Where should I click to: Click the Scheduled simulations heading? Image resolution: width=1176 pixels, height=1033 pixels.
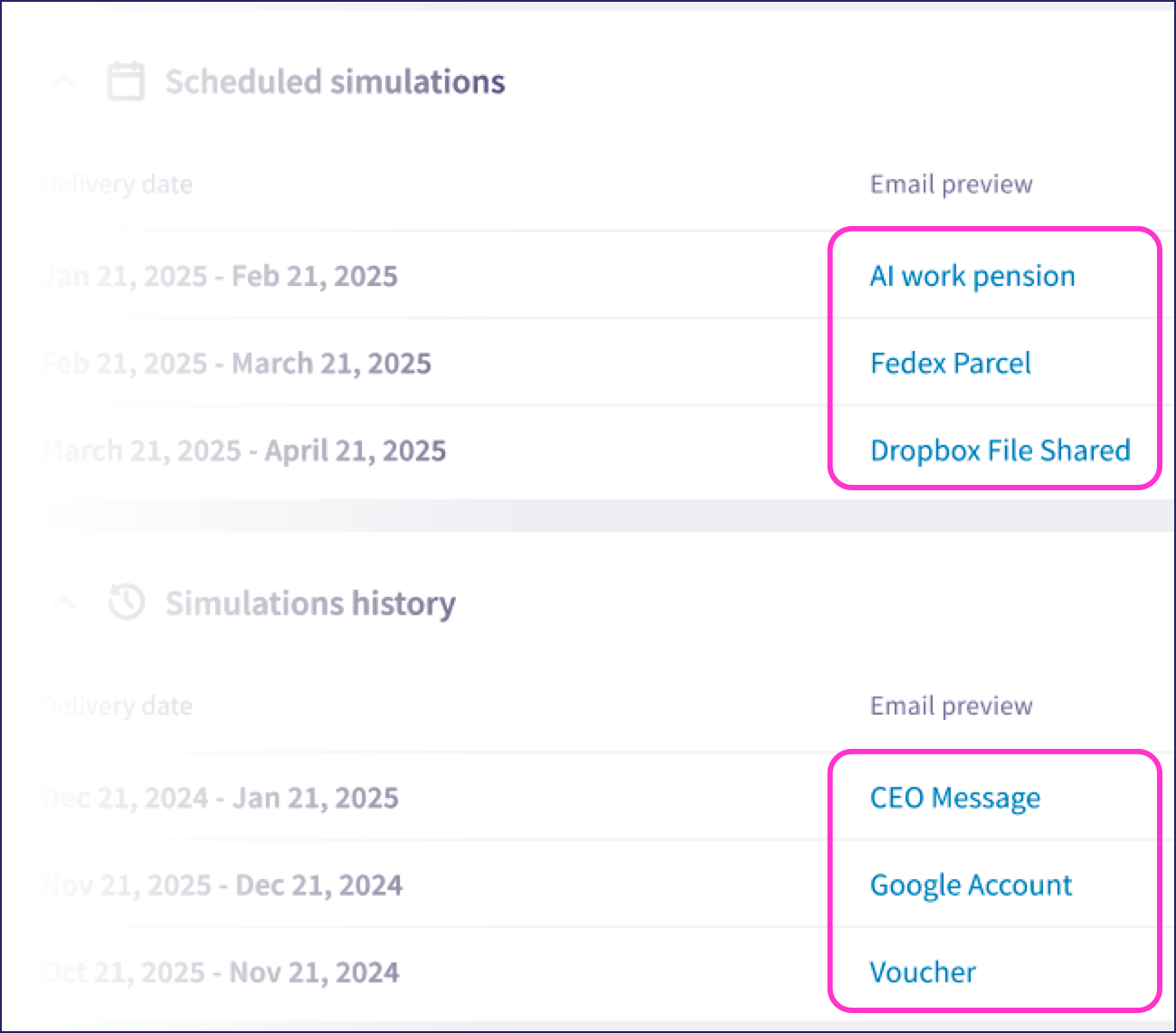coord(335,82)
